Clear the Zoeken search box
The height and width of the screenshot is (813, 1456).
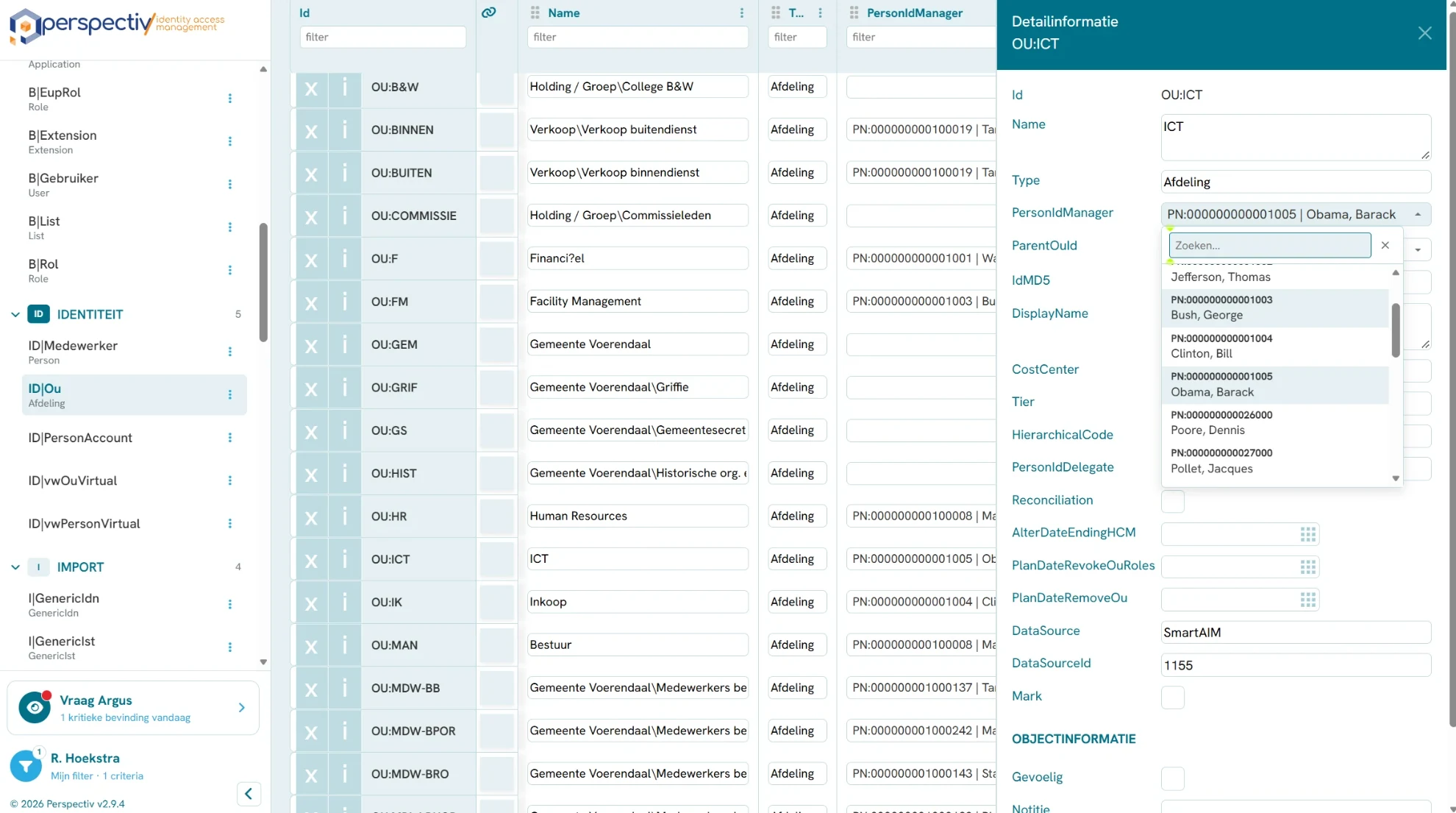1385,246
